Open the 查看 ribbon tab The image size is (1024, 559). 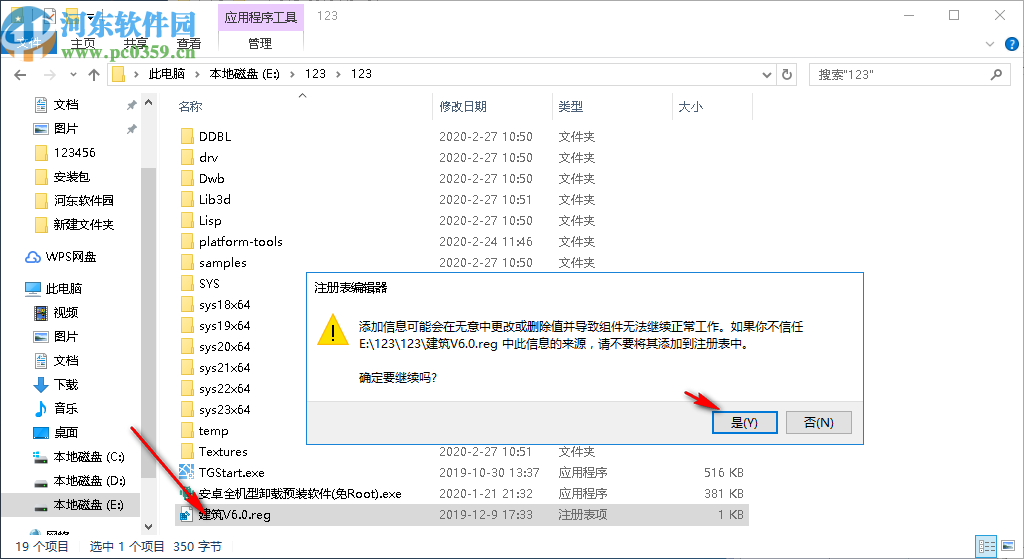pyautogui.click(x=189, y=44)
